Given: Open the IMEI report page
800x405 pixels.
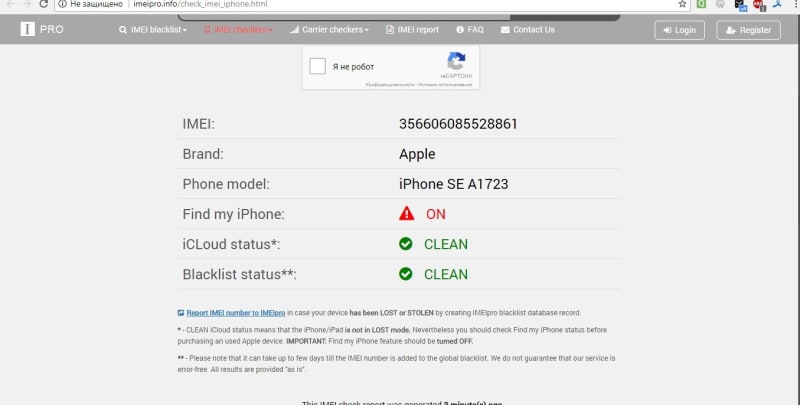Looking at the screenshot, I should tap(412, 30).
